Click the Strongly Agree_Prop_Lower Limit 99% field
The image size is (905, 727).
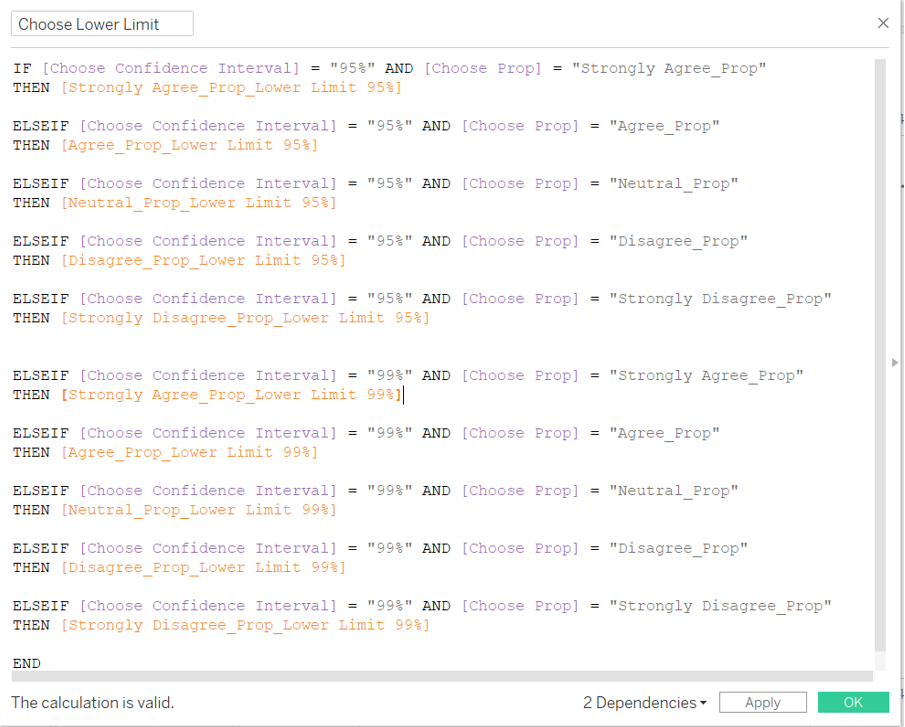point(231,395)
